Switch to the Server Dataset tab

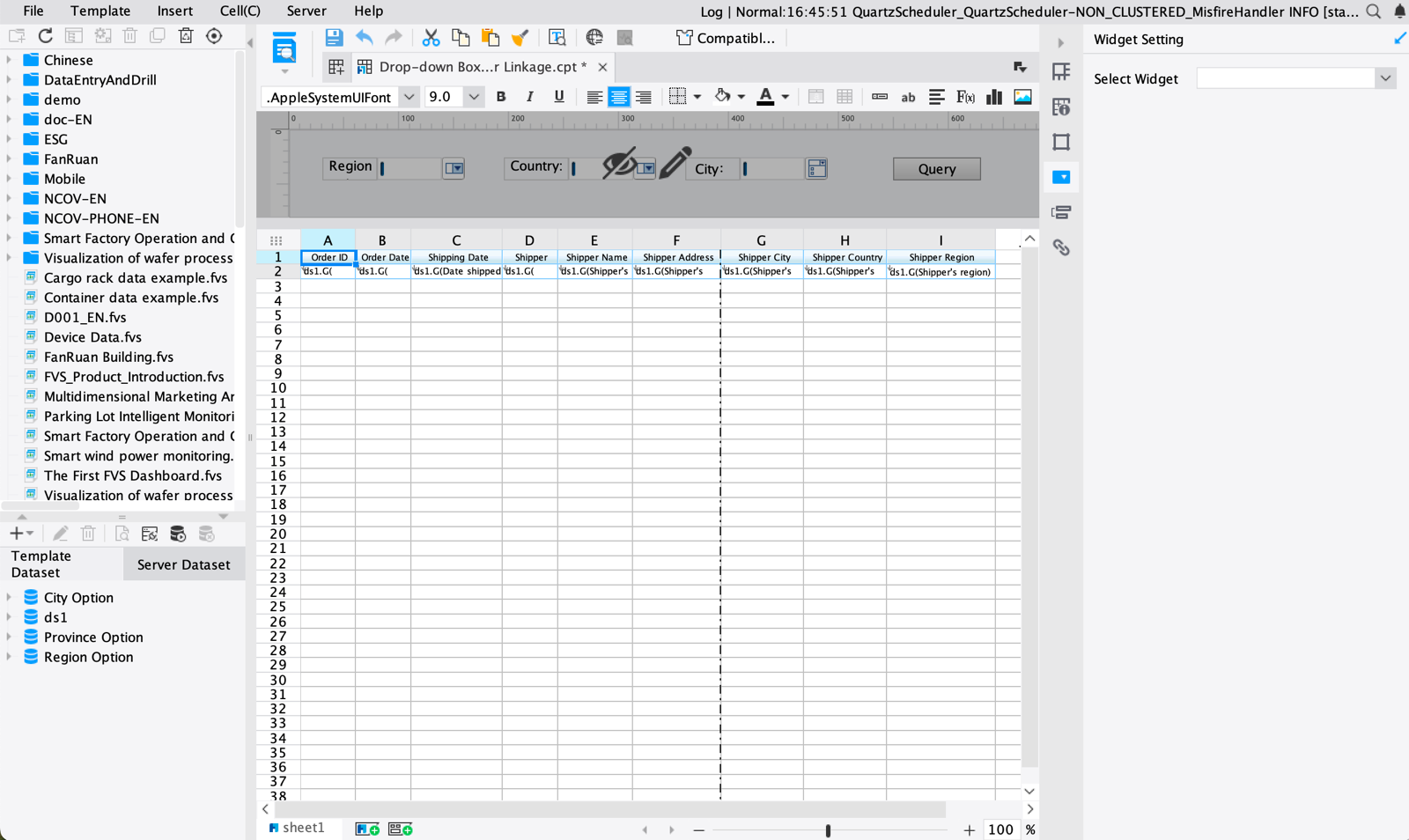183,564
